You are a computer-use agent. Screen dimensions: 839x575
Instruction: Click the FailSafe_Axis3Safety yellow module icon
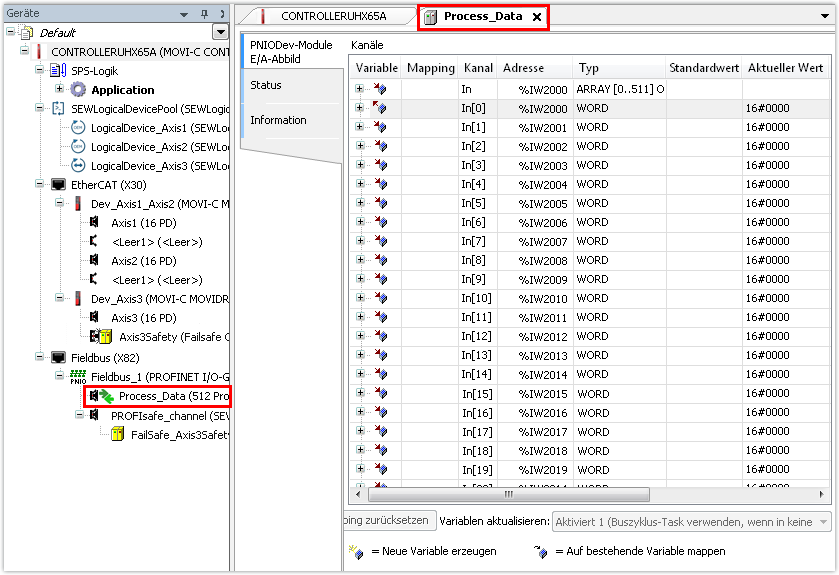point(116,434)
